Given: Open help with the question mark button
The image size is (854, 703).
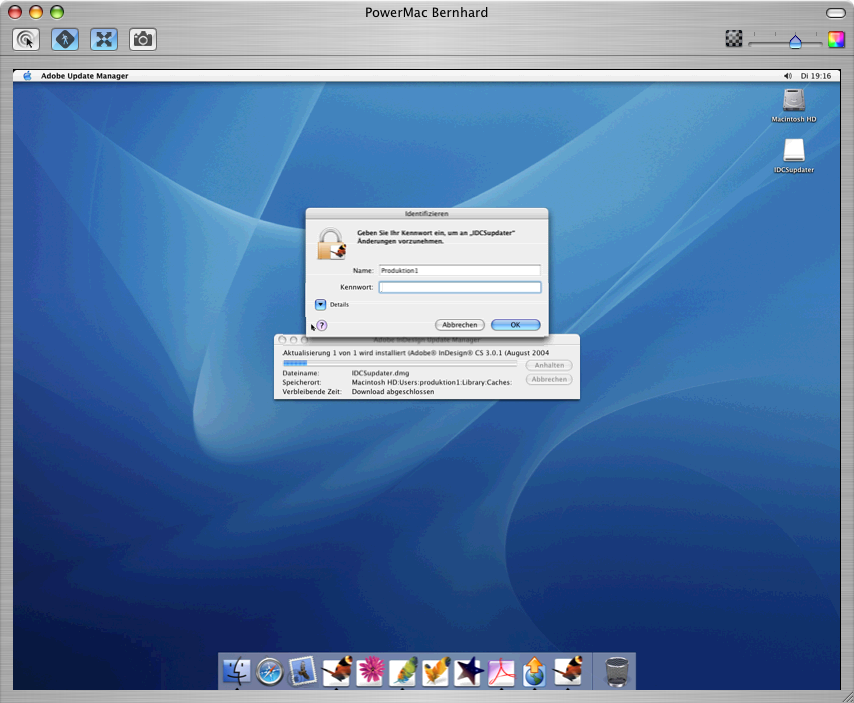Looking at the screenshot, I should pyautogui.click(x=322, y=325).
